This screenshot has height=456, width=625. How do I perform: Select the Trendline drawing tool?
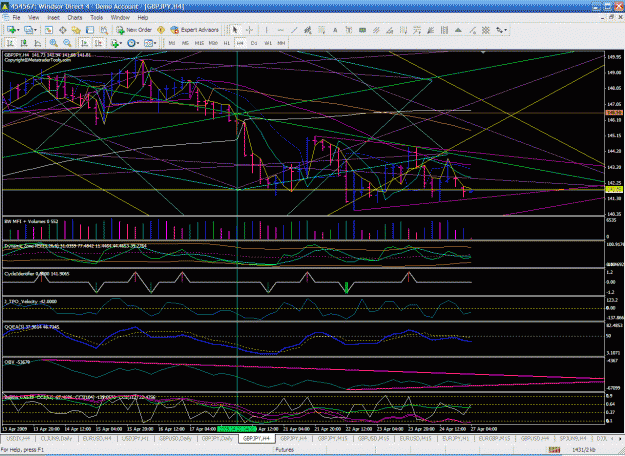tap(294, 30)
